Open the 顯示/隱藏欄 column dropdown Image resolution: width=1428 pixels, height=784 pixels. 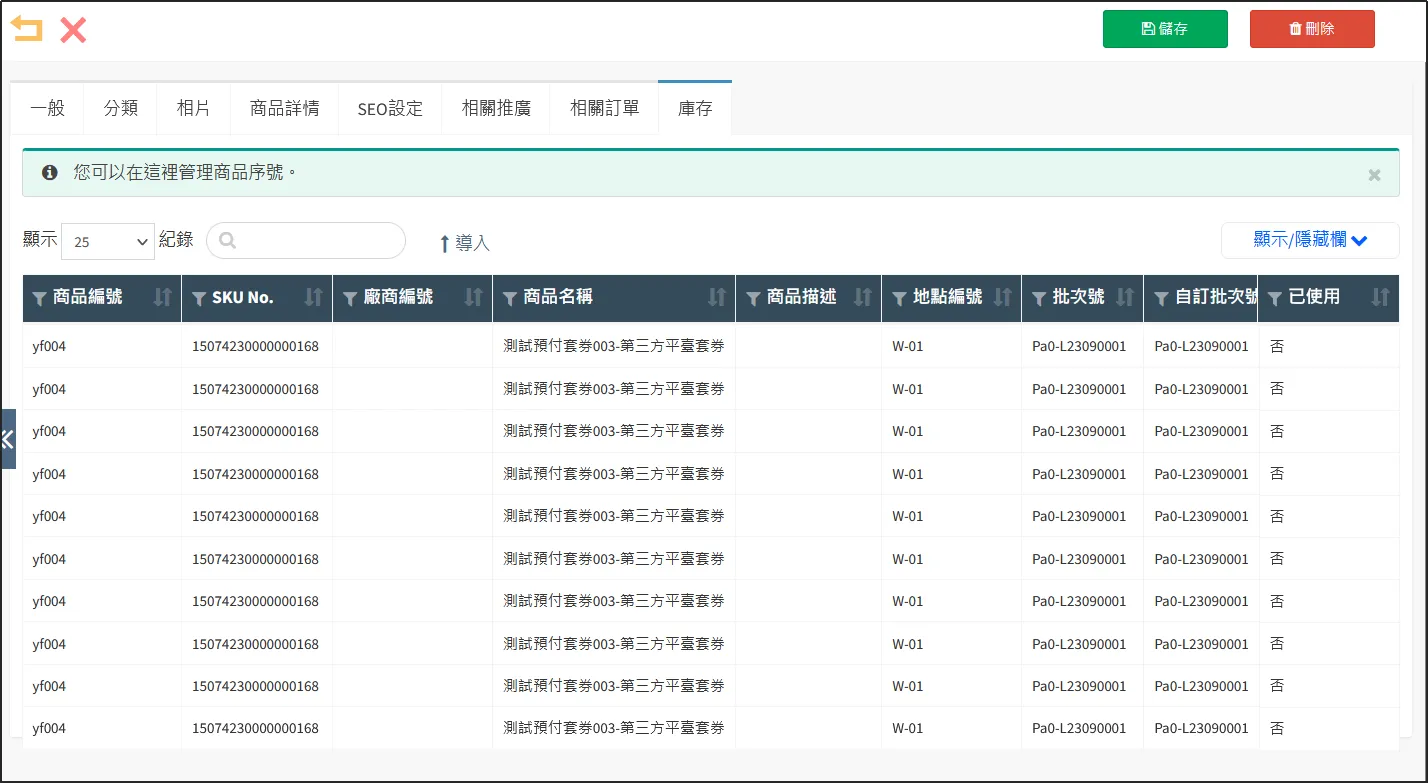tap(1309, 240)
